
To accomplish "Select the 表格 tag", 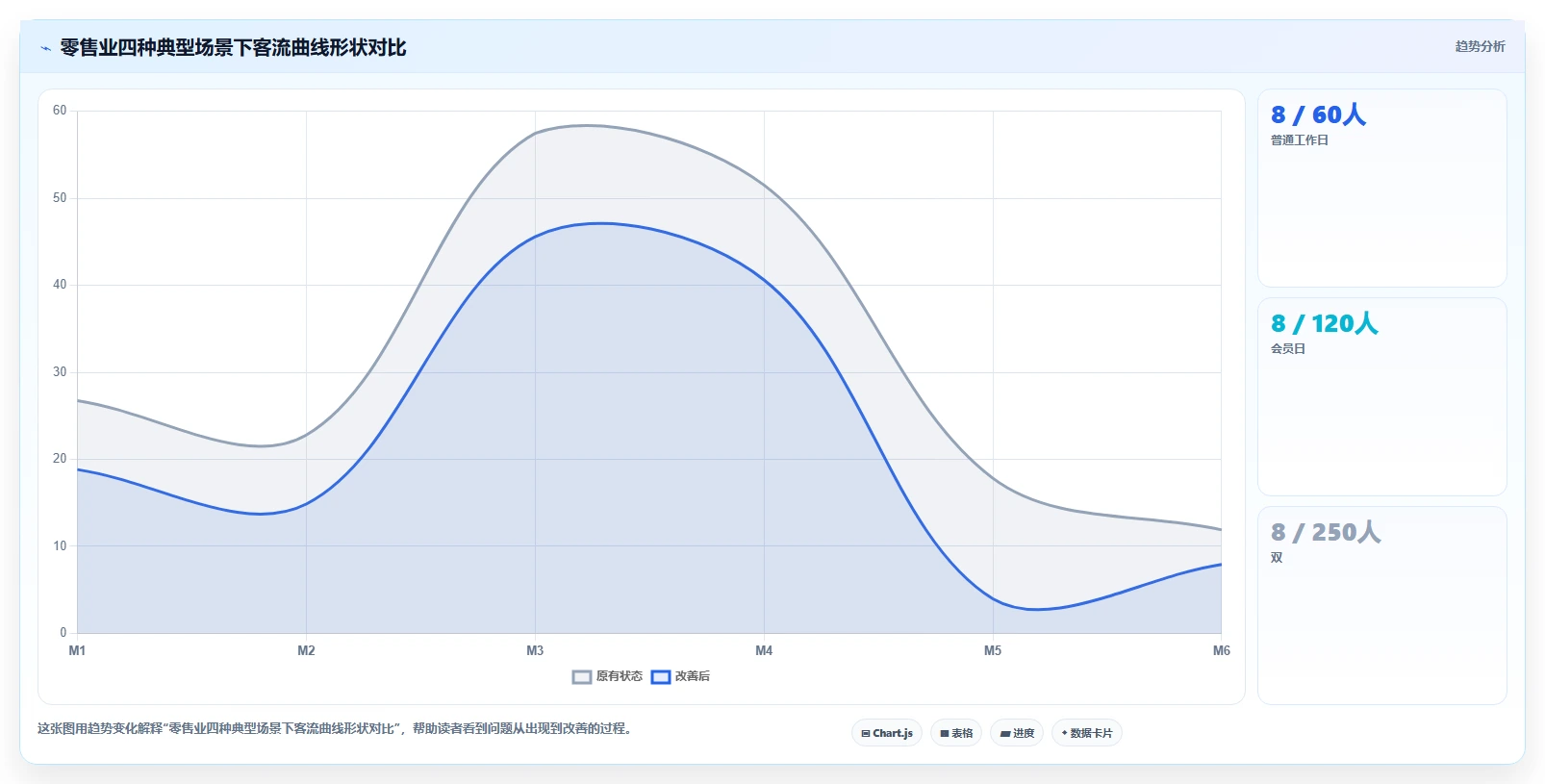I will point(956,733).
